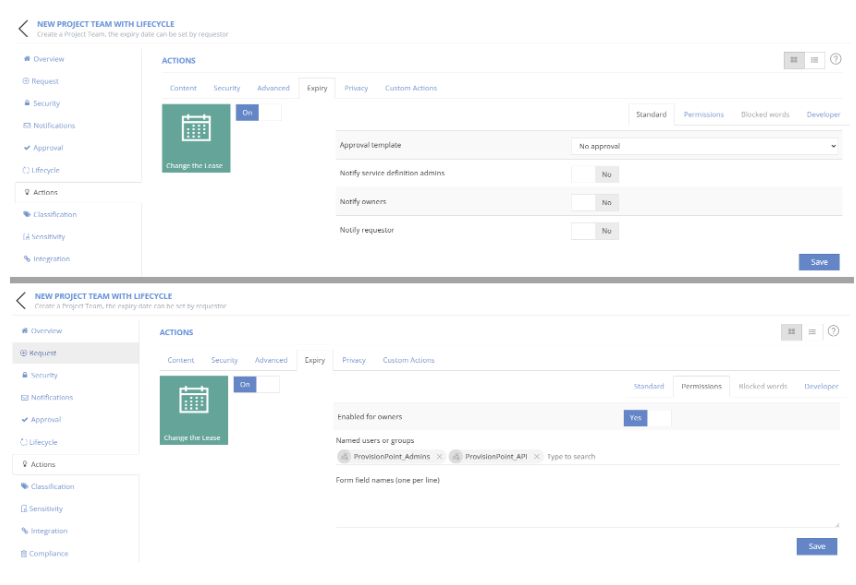Open Approval template dropdown

point(704,146)
